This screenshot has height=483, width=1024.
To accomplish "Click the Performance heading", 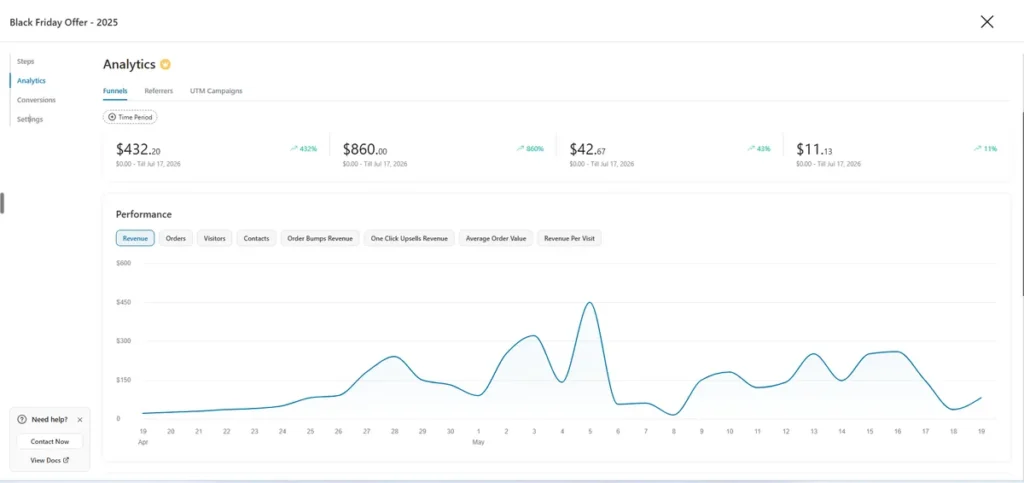I will pos(144,214).
